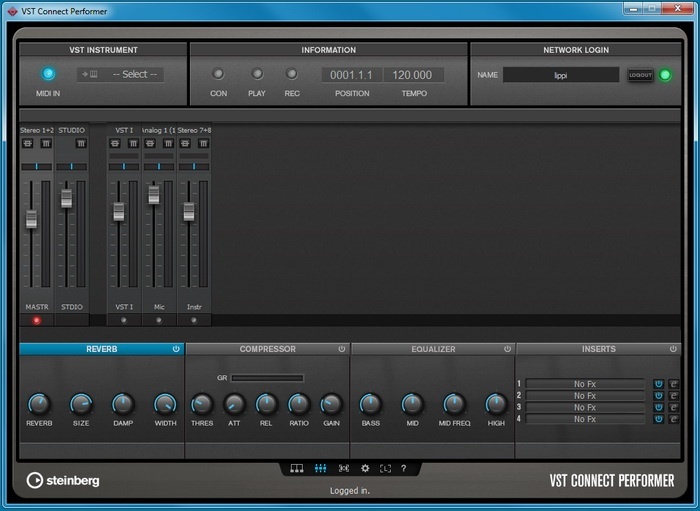Click the solo icon on the Instr channel
Image resolution: width=700 pixels, height=511 pixels.
pyautogui.click(x=185, y=143)
